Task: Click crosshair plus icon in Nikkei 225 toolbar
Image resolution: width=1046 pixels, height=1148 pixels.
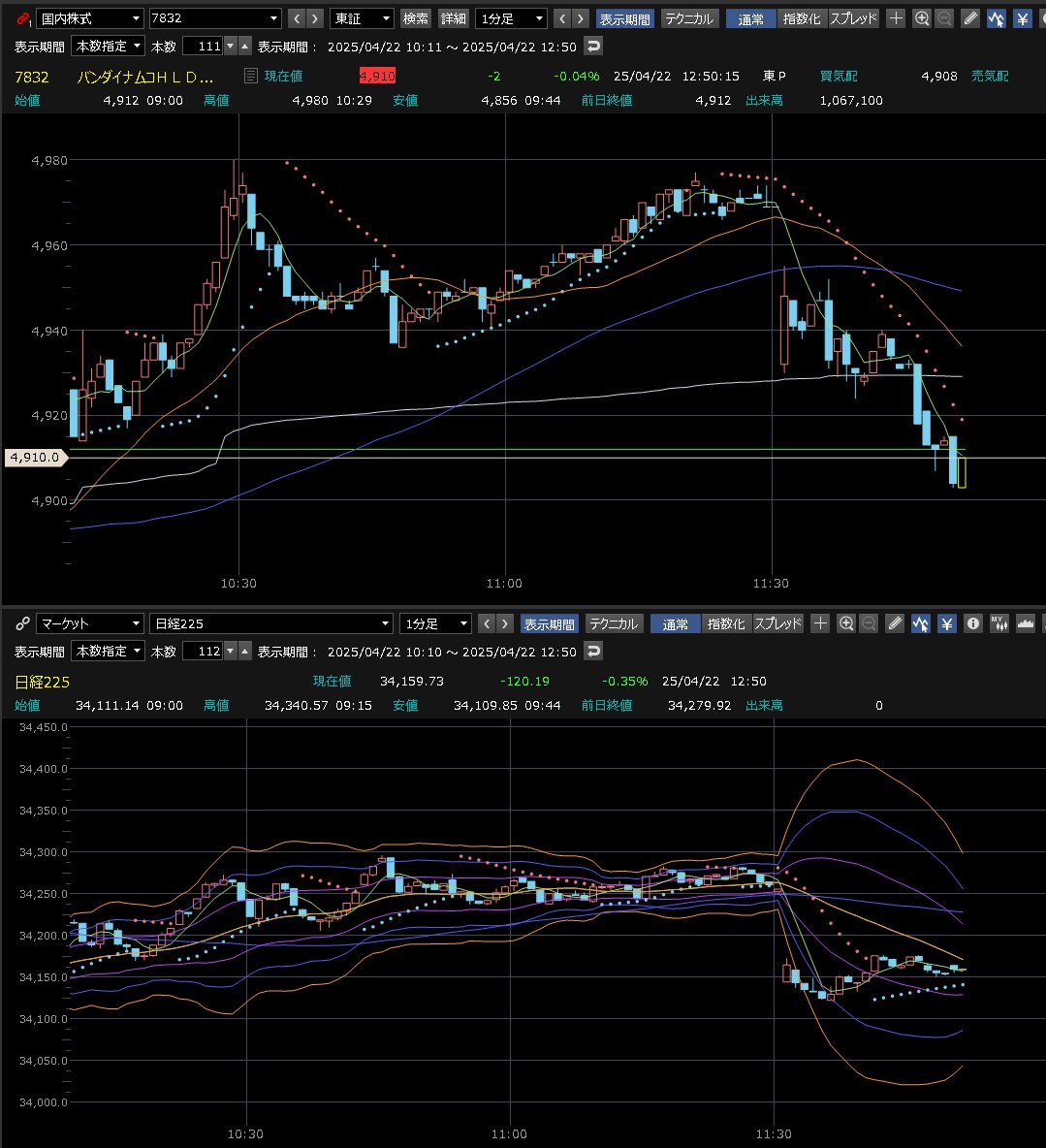Action: pos(820,623)
